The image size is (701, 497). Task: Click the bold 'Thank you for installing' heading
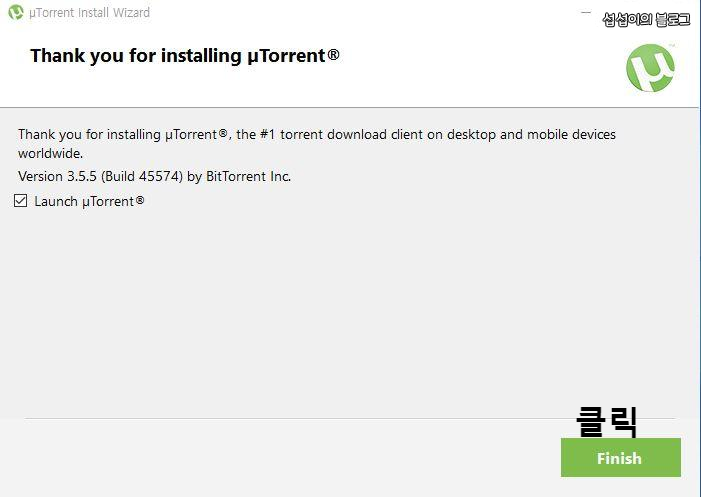click(136, 56)
